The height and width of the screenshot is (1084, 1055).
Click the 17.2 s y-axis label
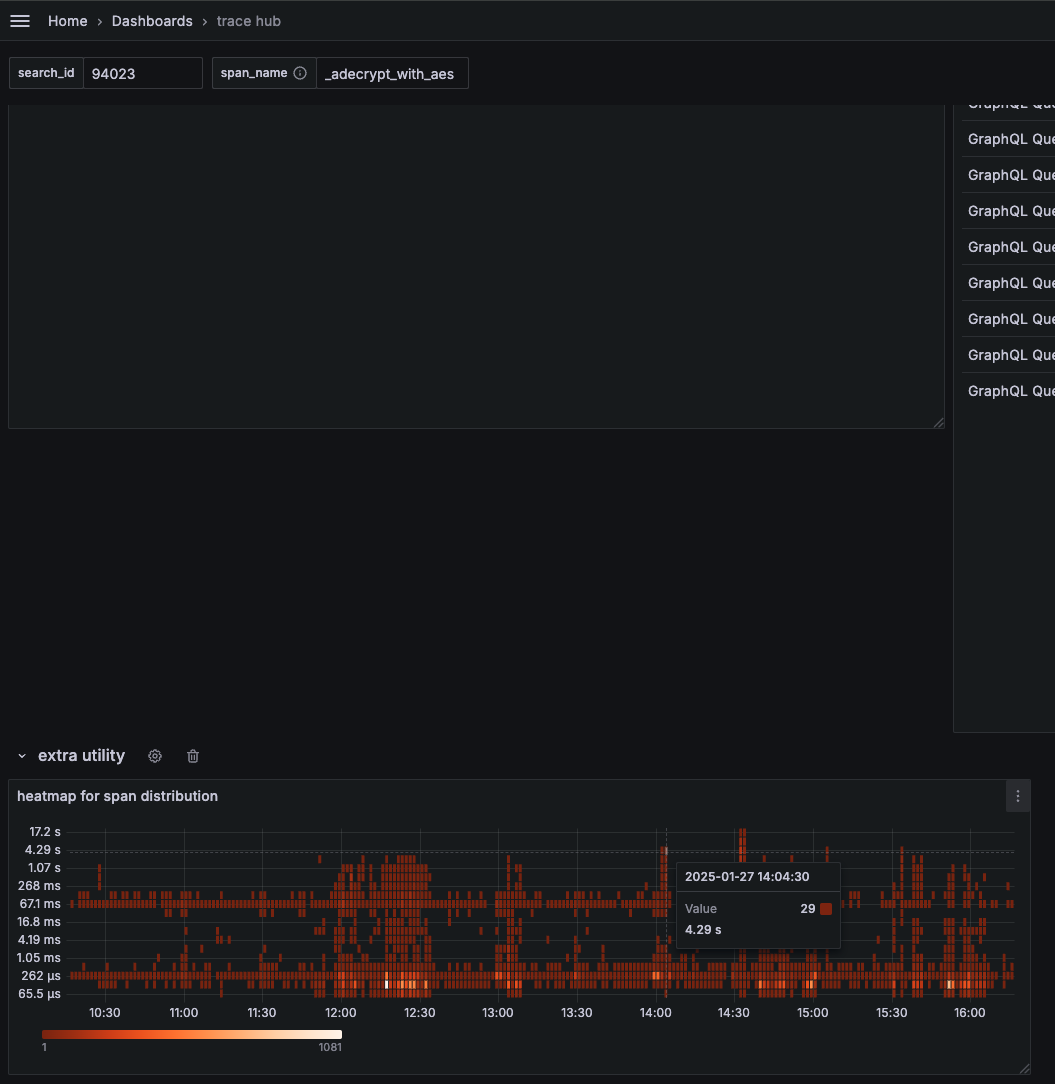[x=44, y=831]
